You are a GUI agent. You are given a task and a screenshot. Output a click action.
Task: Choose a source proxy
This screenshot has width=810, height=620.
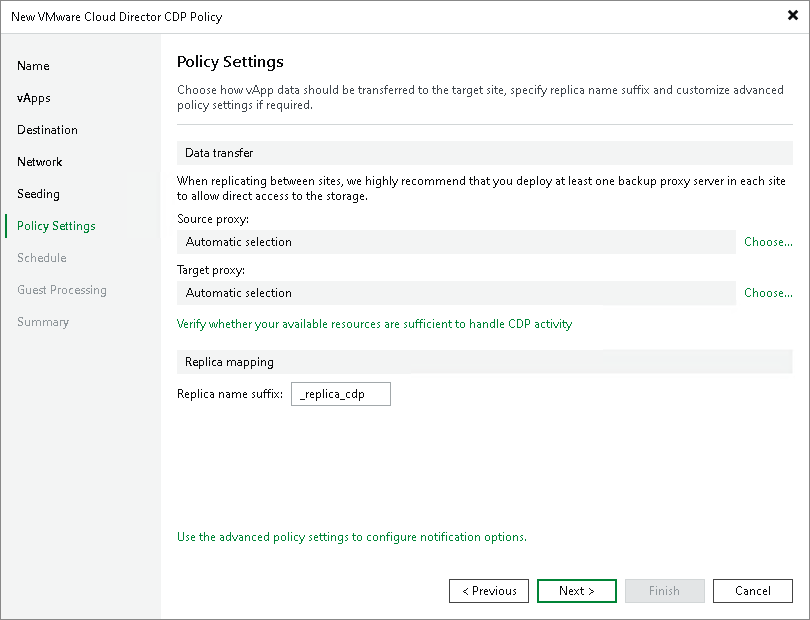click(x=768, y=242)
